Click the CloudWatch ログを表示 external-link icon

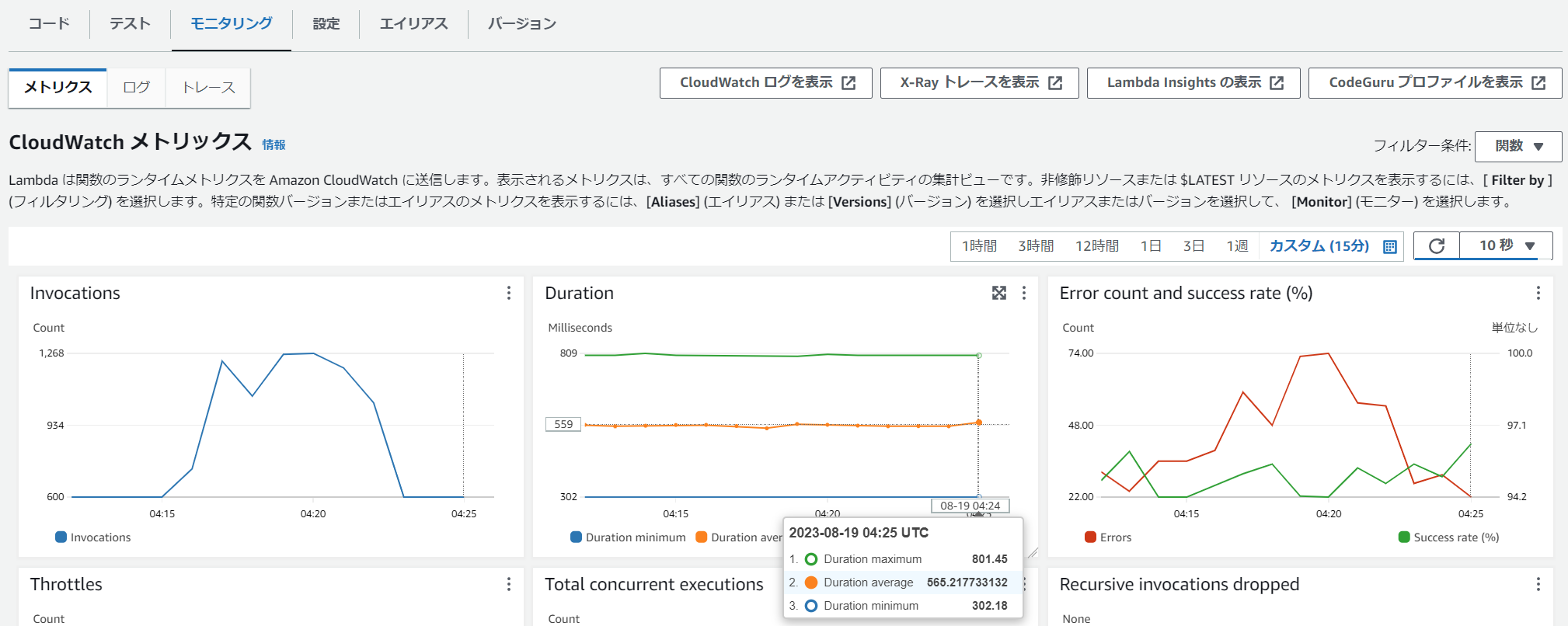point(848,83)
